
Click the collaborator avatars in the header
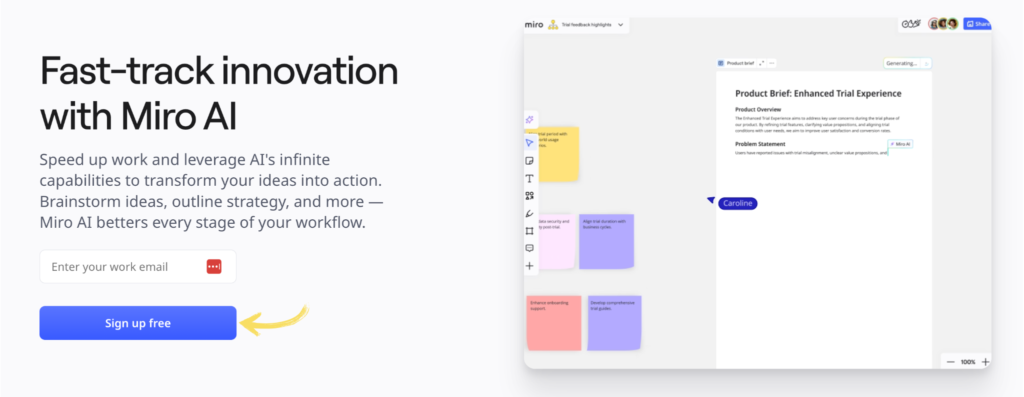tap(943, 24)
